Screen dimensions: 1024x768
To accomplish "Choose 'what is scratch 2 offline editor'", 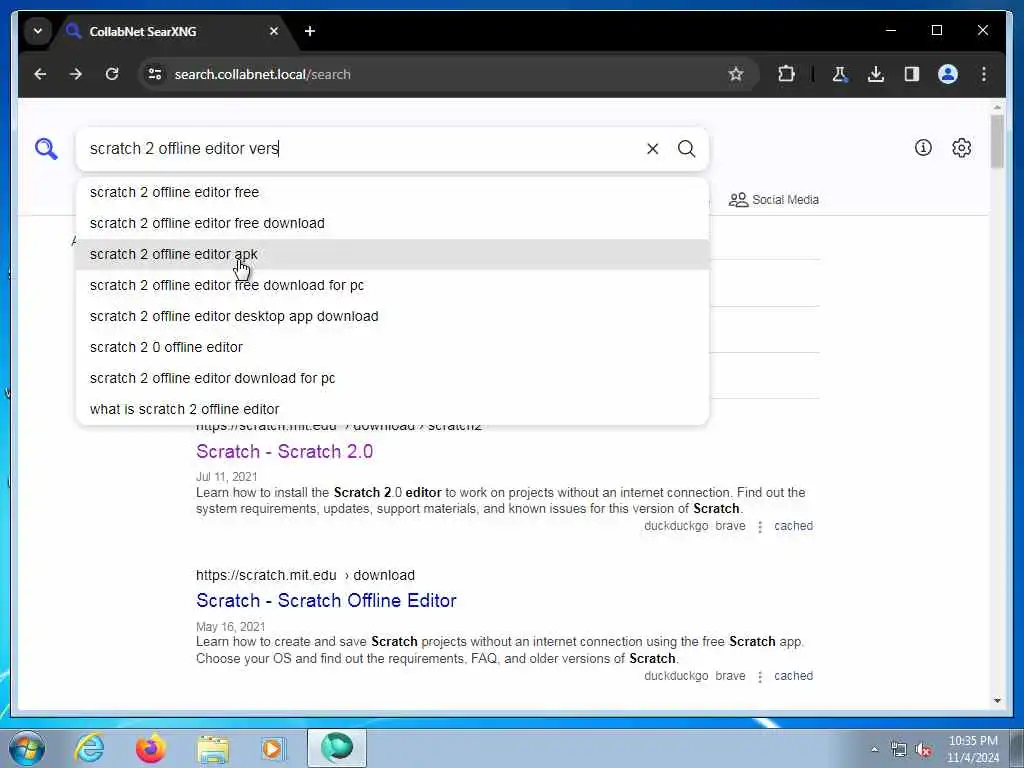I will point(392,409).
